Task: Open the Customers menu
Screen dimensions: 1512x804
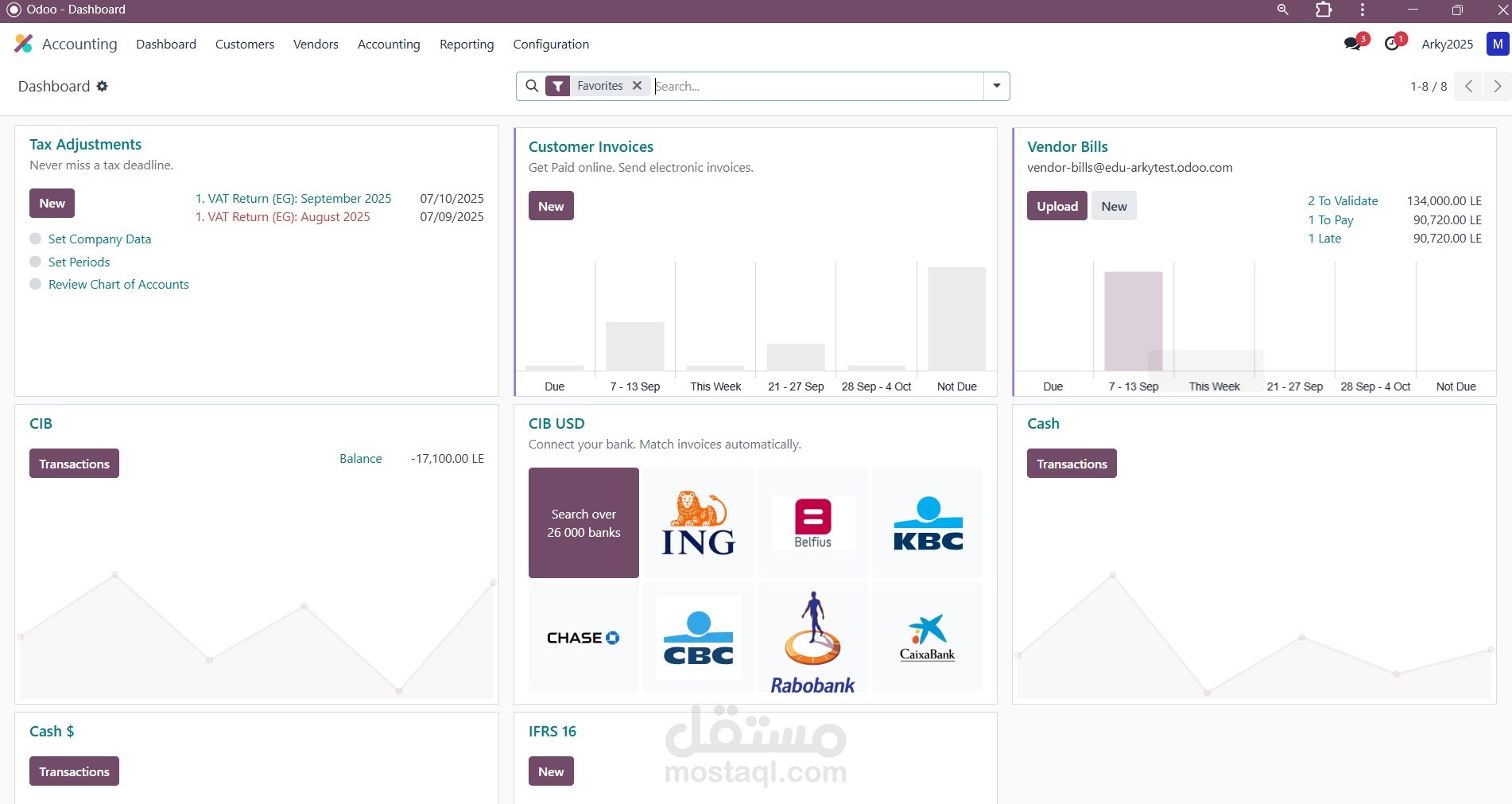Action: coord(245,44)
